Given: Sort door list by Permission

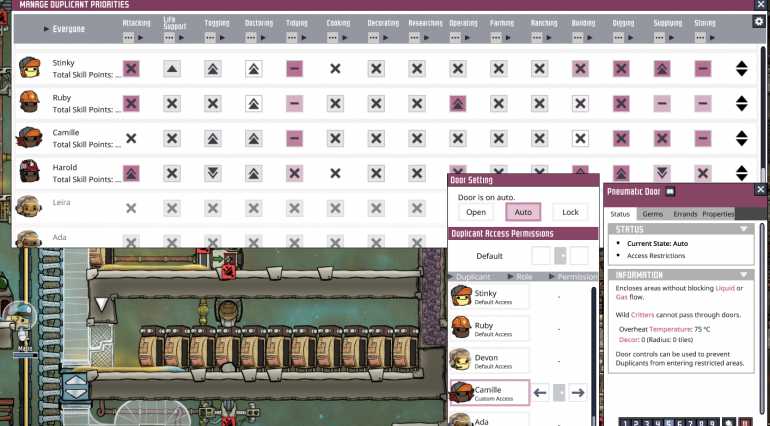Looking at the screenshot, I should 573,277.
